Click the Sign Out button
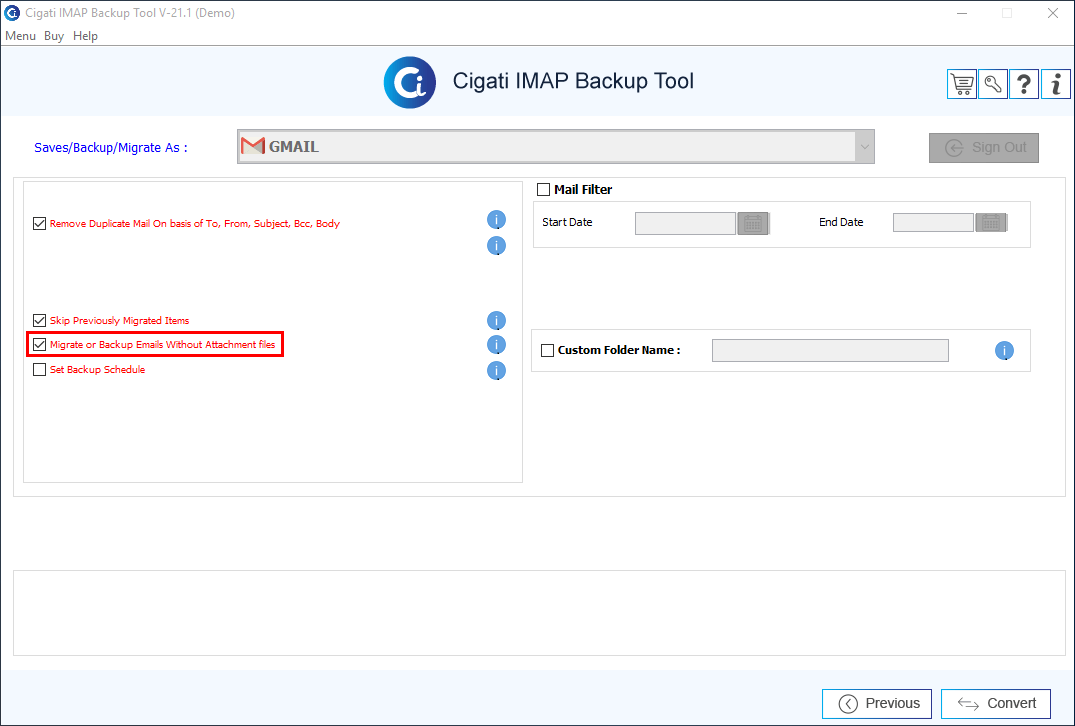Screen dimensions: 1075x726 tap(984, 147)
